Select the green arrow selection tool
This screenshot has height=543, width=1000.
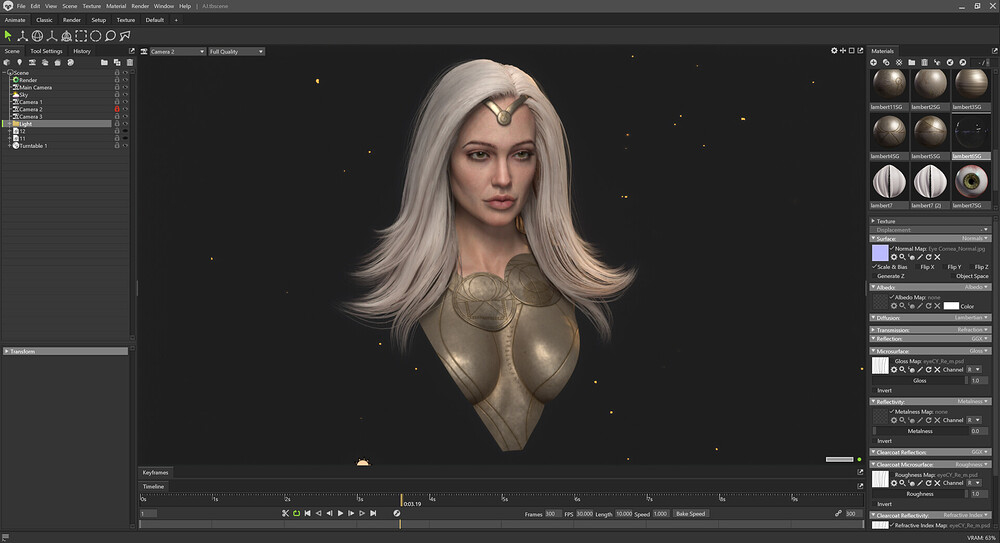(8, 36)
